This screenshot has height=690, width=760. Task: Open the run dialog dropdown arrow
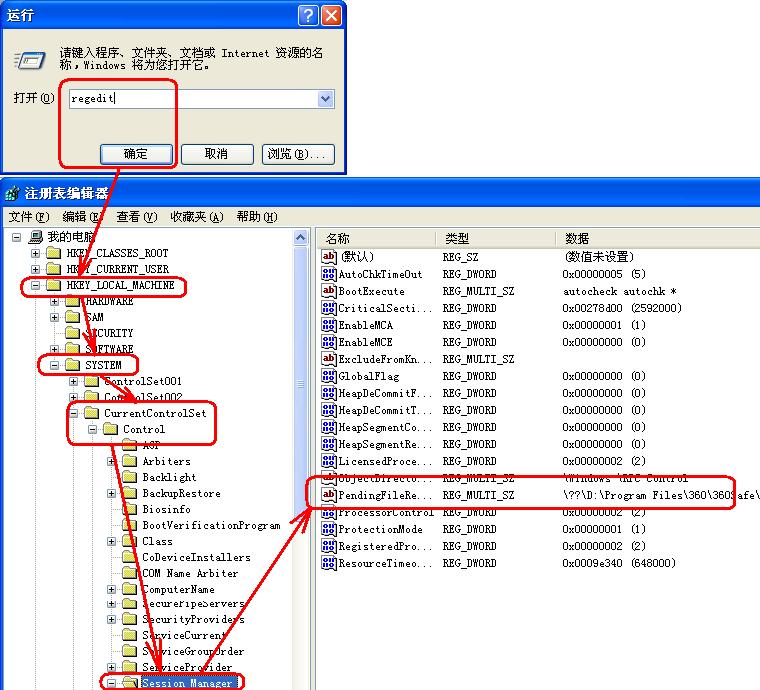click(325, 99)
